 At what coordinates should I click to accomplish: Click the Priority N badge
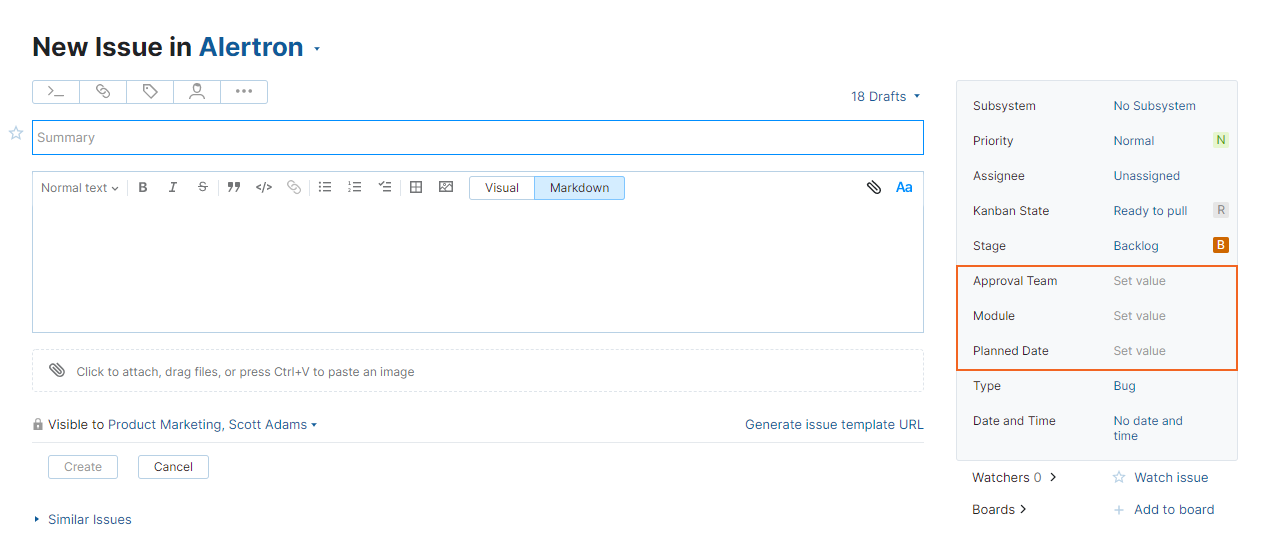tap(1220, 141)
